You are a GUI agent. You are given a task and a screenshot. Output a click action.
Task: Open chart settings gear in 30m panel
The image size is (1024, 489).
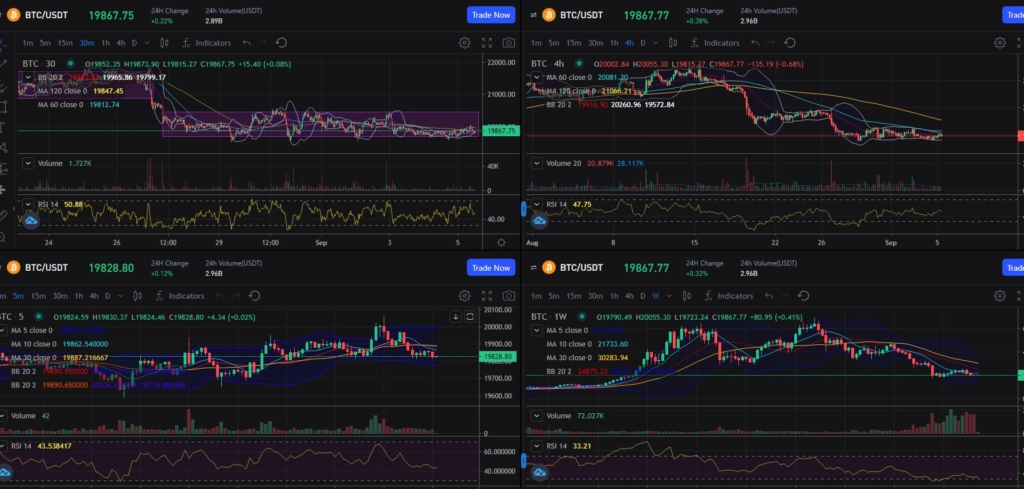464,43
